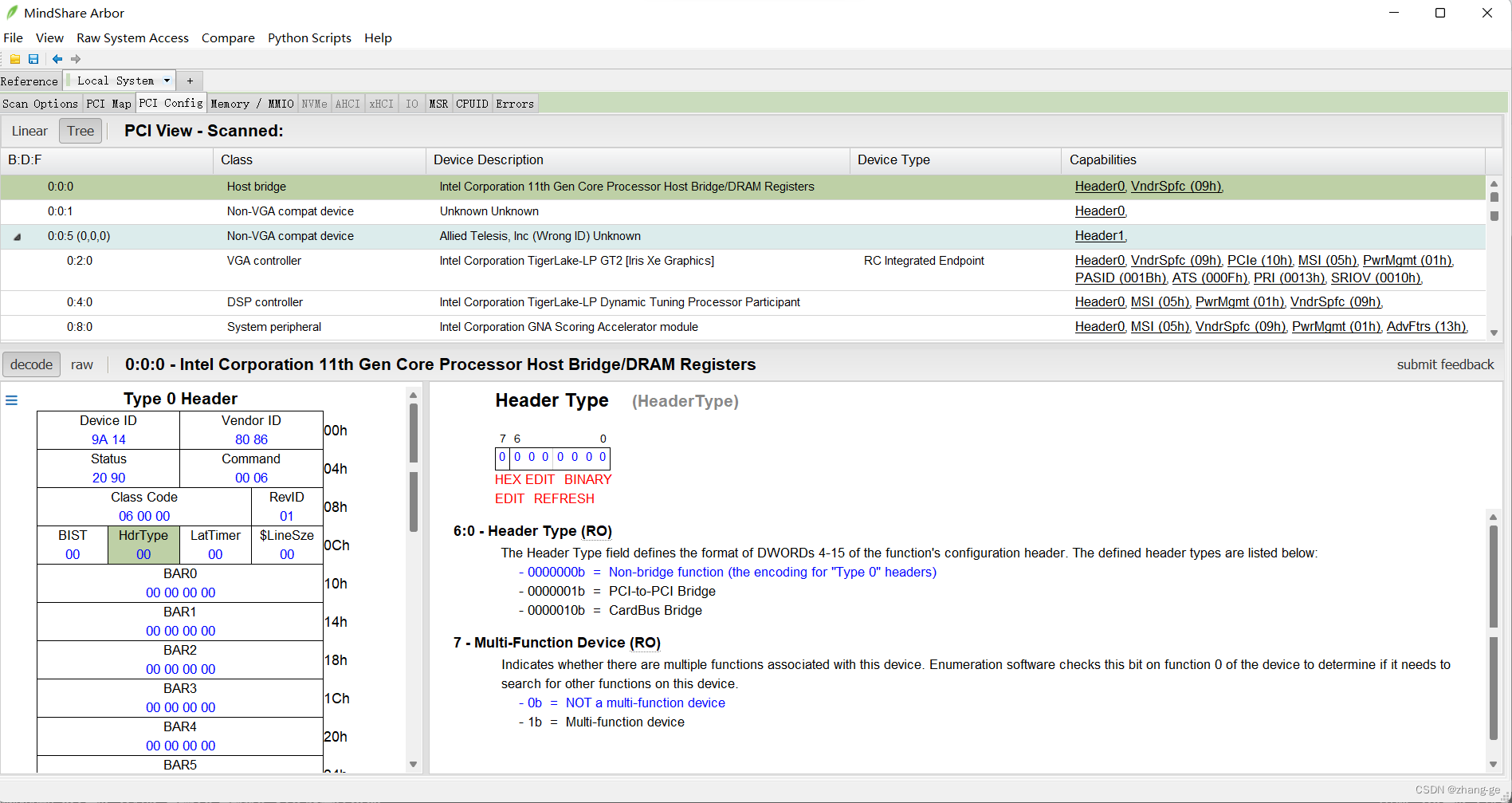Click the HEX EDIT link
The height and width of the screenshot is (803, 1512).
coord(524,479)
